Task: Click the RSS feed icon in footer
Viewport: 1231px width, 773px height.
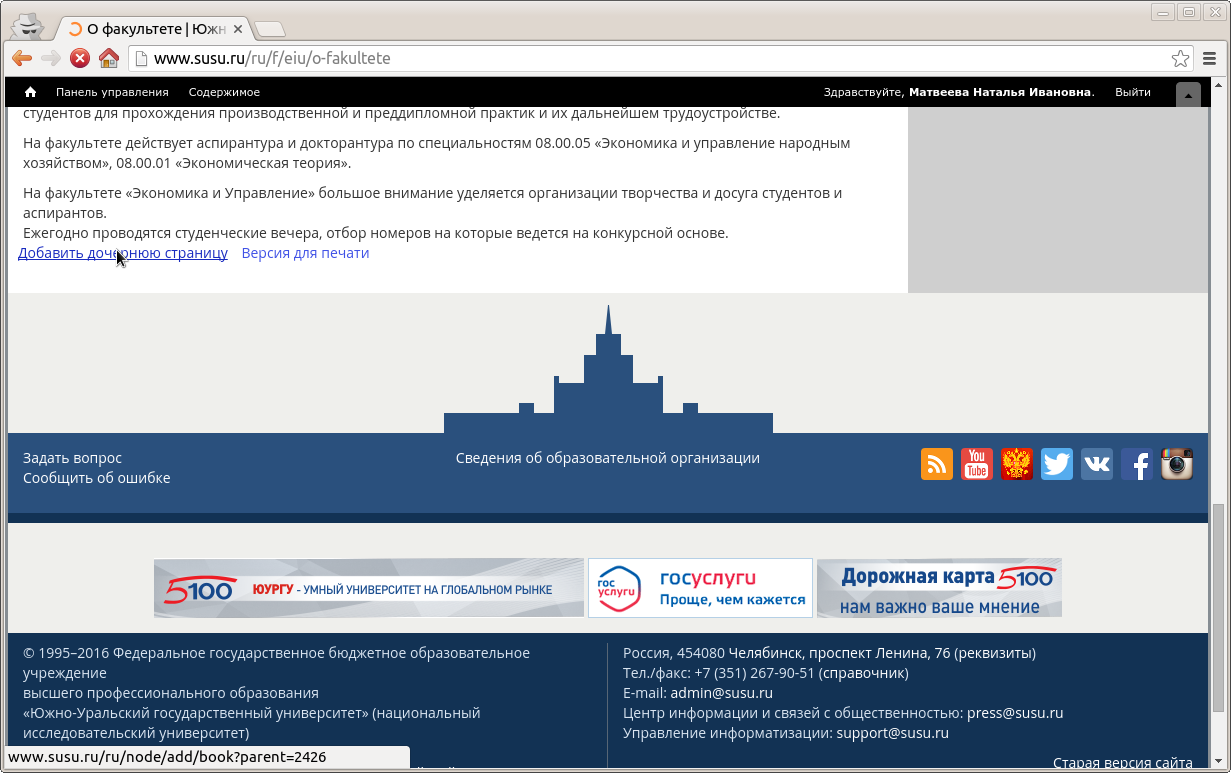Action: tap(937, 464)
